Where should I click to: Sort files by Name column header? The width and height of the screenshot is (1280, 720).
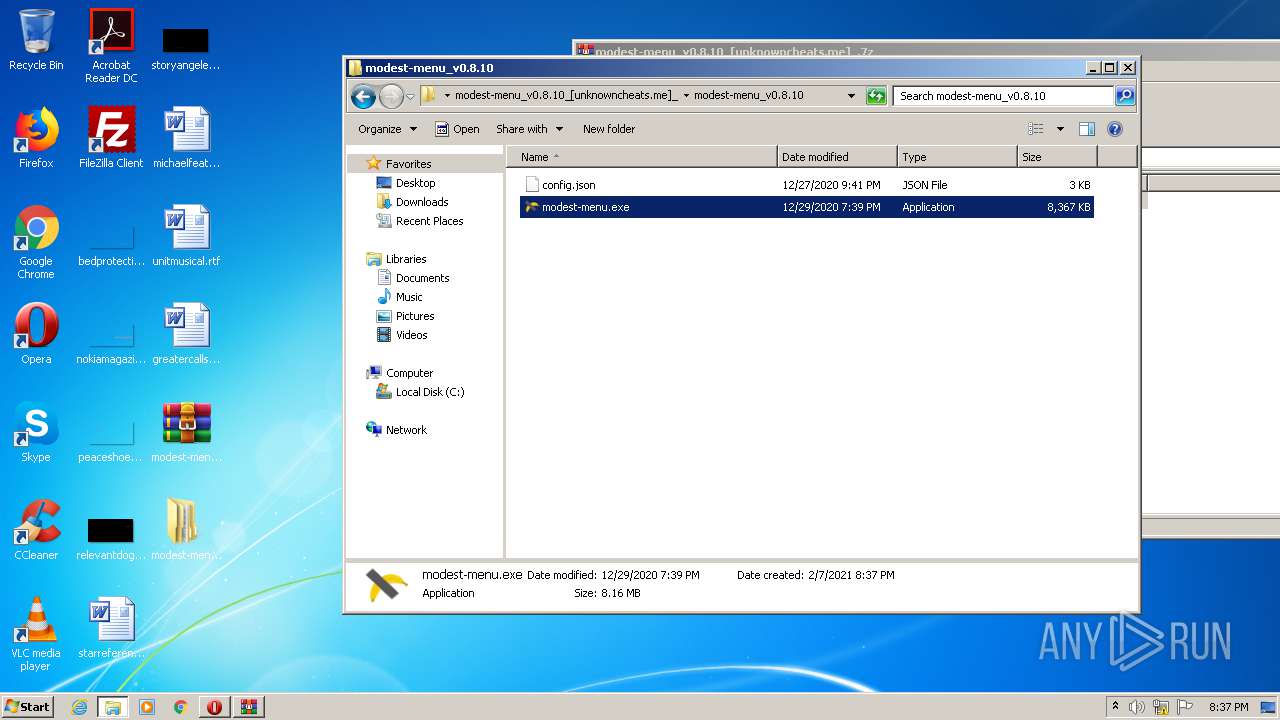[643, 157]
